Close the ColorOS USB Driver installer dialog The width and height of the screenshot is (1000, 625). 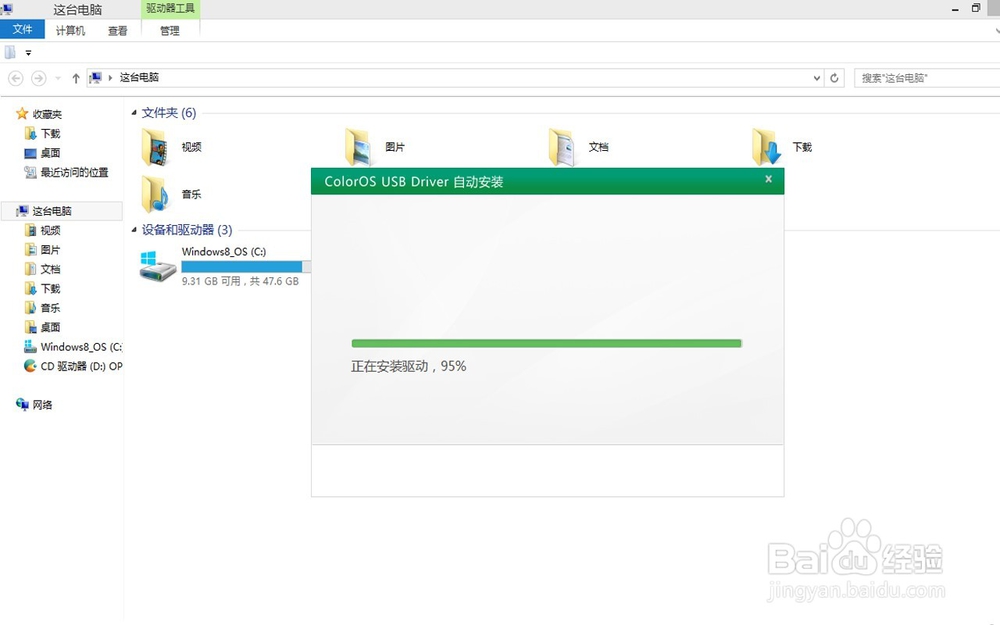click(768, 179)
